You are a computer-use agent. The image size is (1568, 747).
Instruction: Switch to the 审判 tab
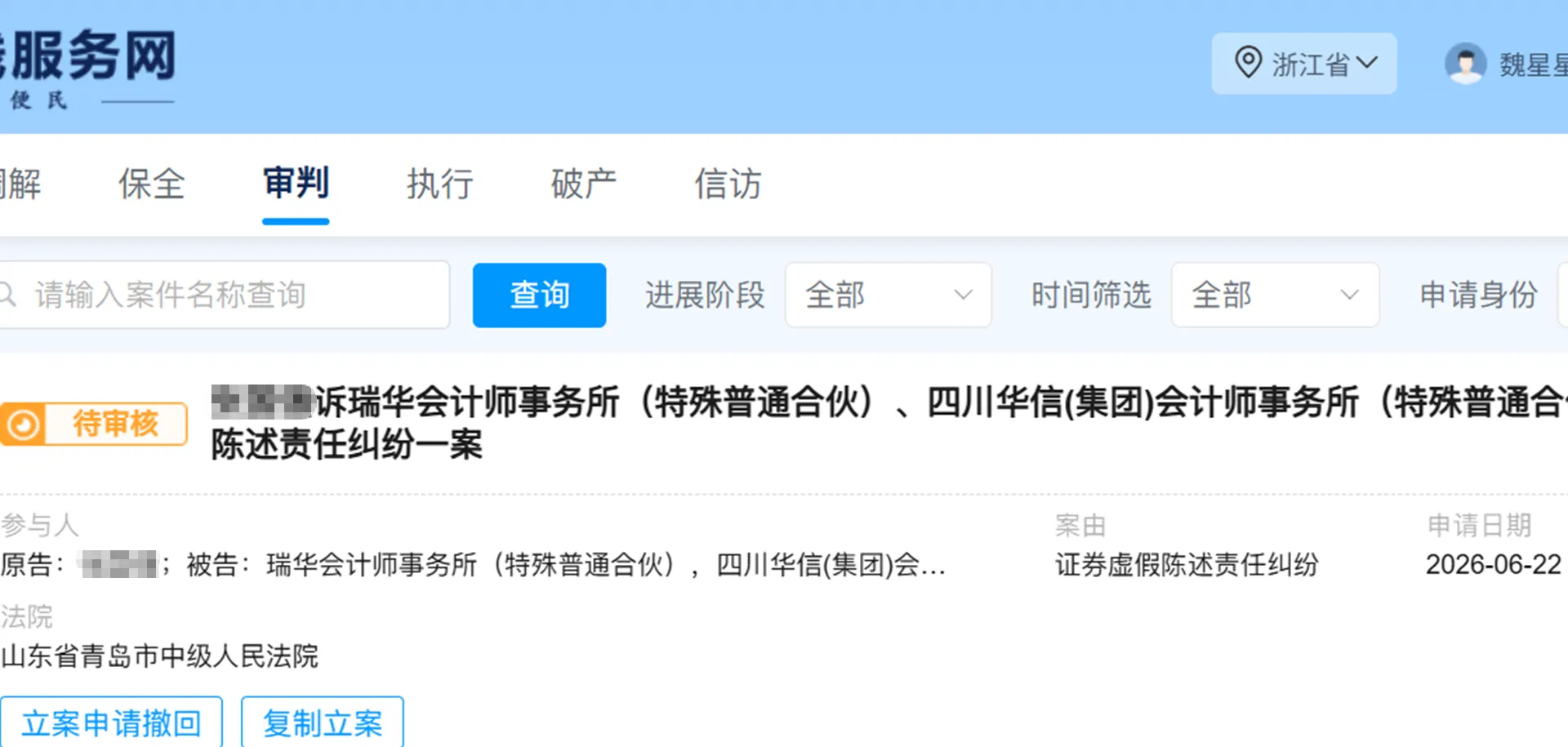(296, 183)
